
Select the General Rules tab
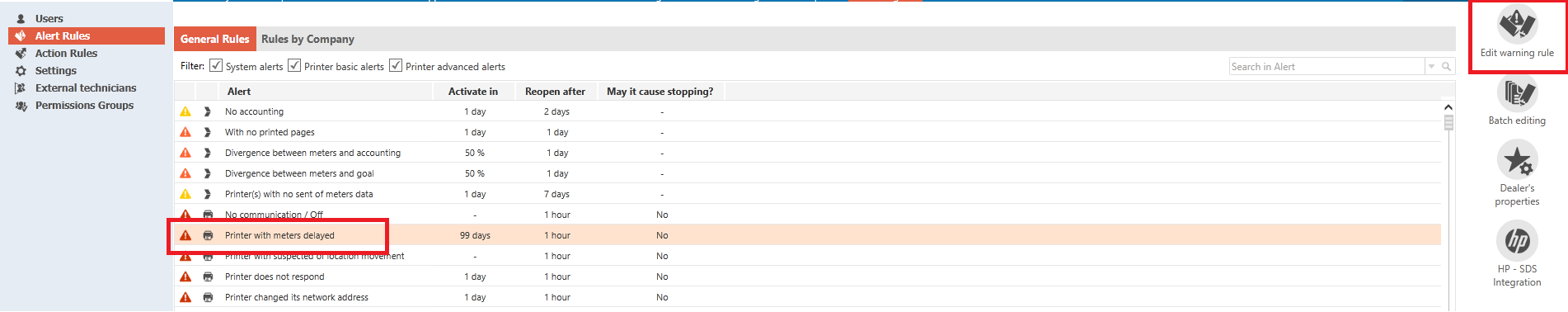coord(214,39)
